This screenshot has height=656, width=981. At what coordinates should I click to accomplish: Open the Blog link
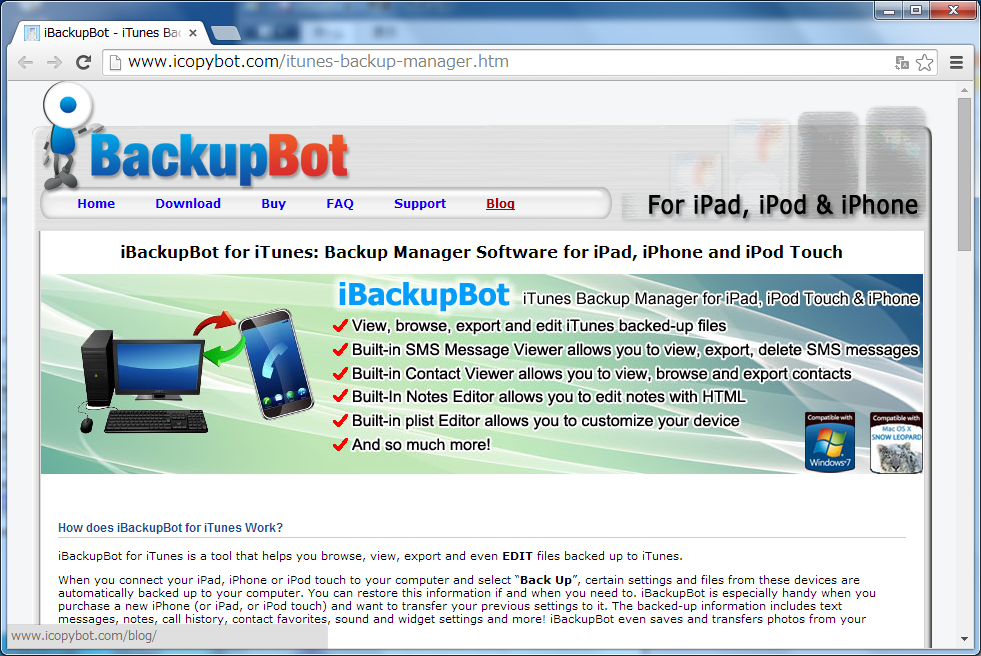500,203
